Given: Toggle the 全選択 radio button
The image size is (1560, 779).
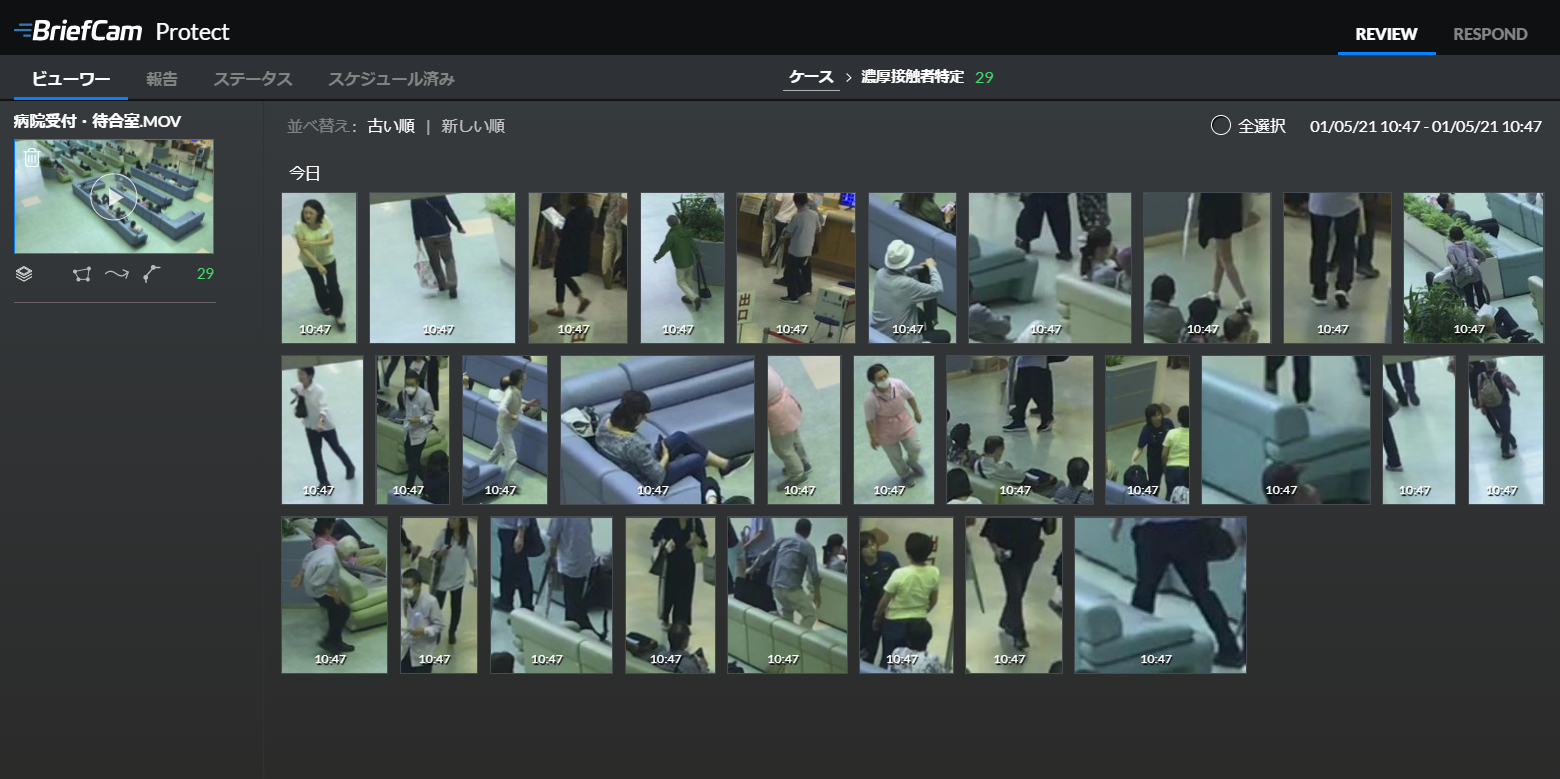Looking at the screenshot, I should [x=1220, y=126].
